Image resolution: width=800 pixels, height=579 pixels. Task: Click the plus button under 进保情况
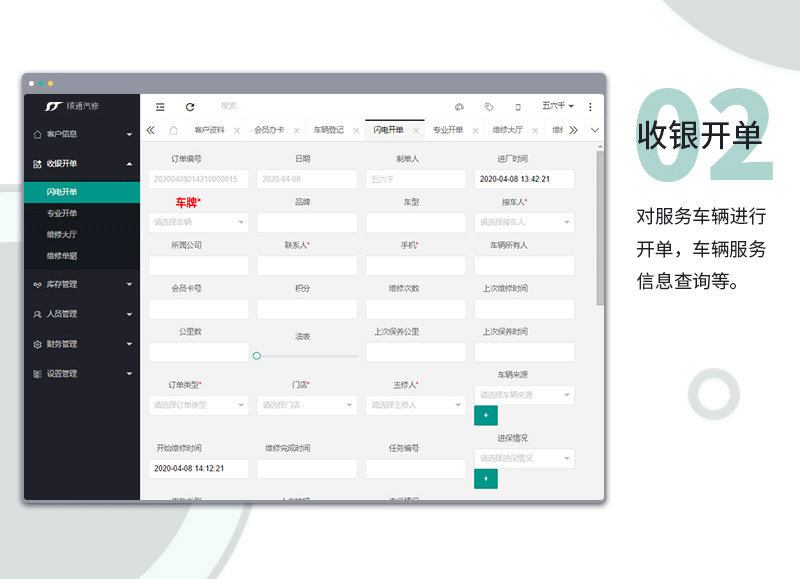click(x=485, y=478)
